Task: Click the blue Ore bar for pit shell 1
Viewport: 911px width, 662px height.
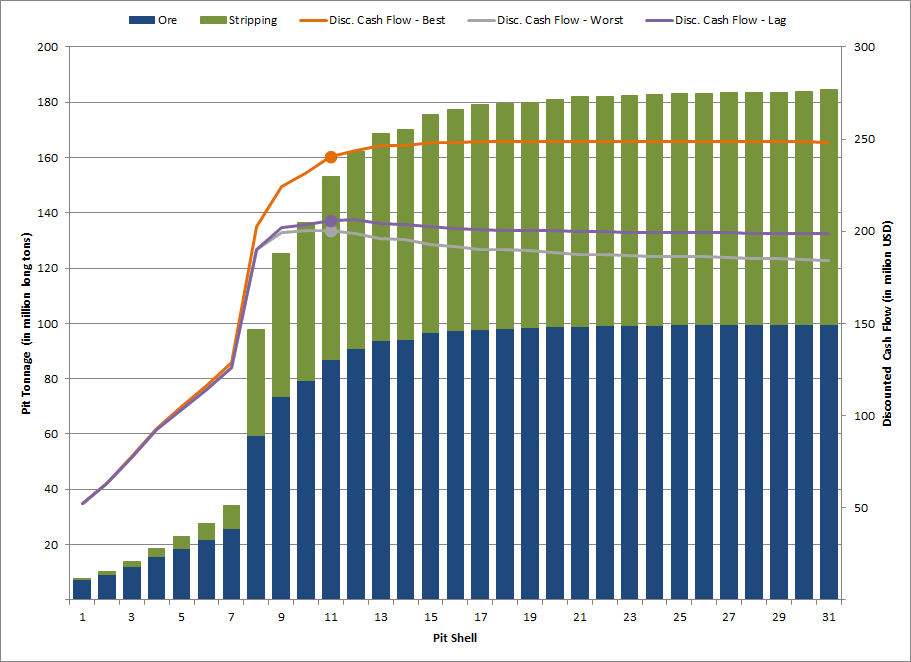Action: (82, 589)
